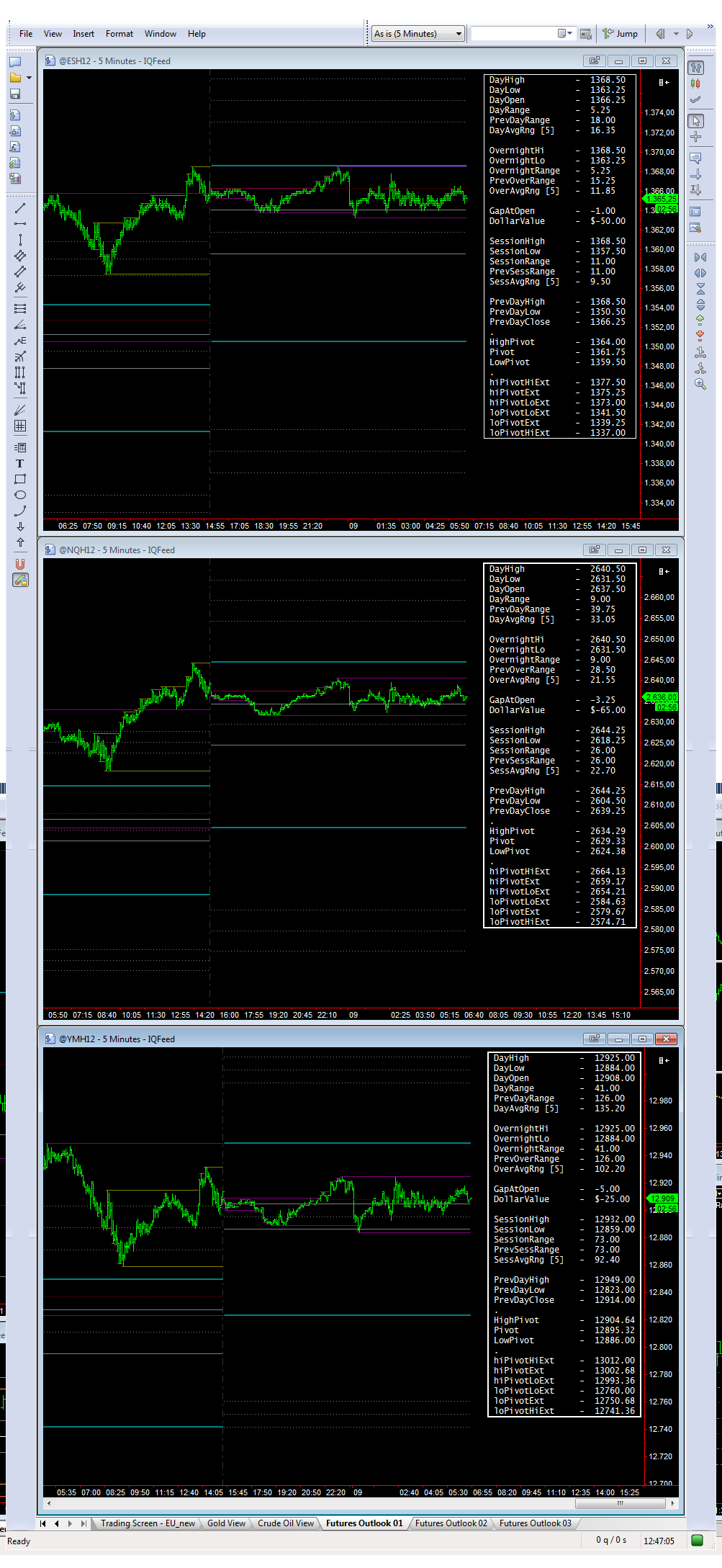
Task: Select the ellipse drawing tool
Action: point(20,495)
